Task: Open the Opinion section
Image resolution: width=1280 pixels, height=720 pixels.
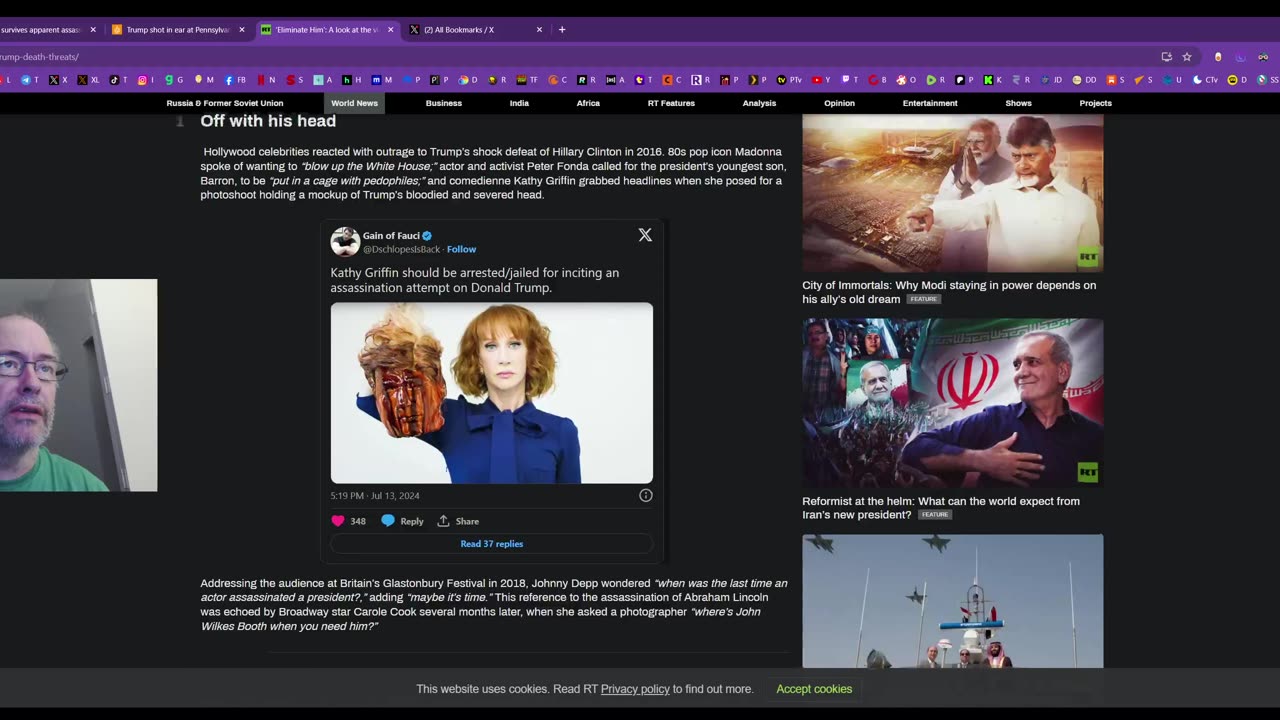Action: [839, 103]
